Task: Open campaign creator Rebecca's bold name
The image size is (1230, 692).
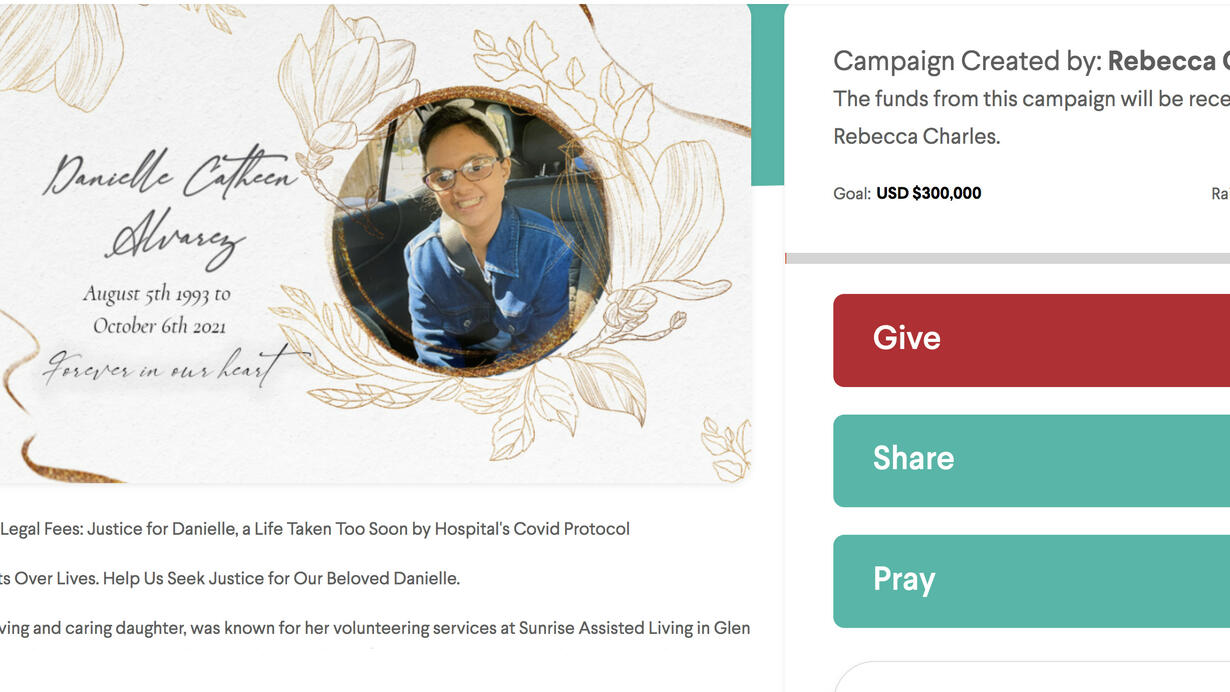Action: point(1168,61)
